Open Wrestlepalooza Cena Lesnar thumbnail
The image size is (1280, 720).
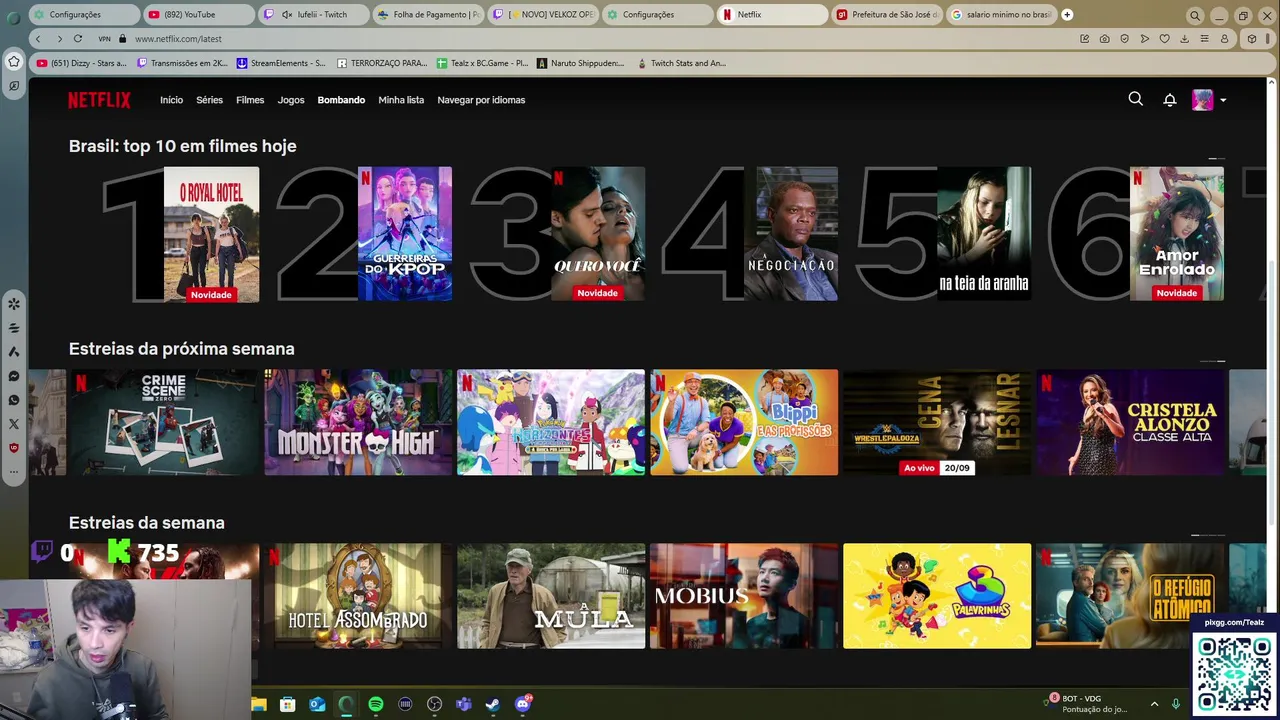(x=937, y=422)
